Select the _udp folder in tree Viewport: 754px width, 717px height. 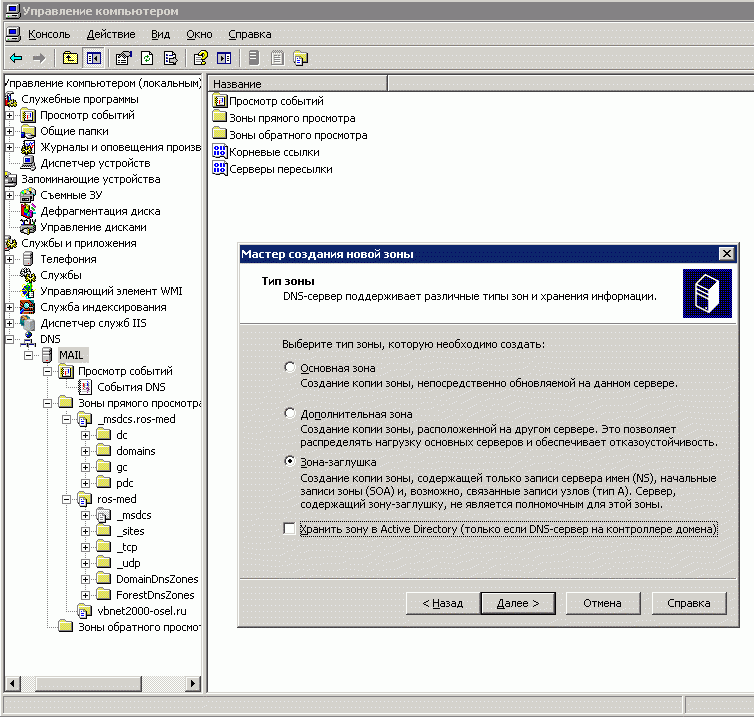128,563
